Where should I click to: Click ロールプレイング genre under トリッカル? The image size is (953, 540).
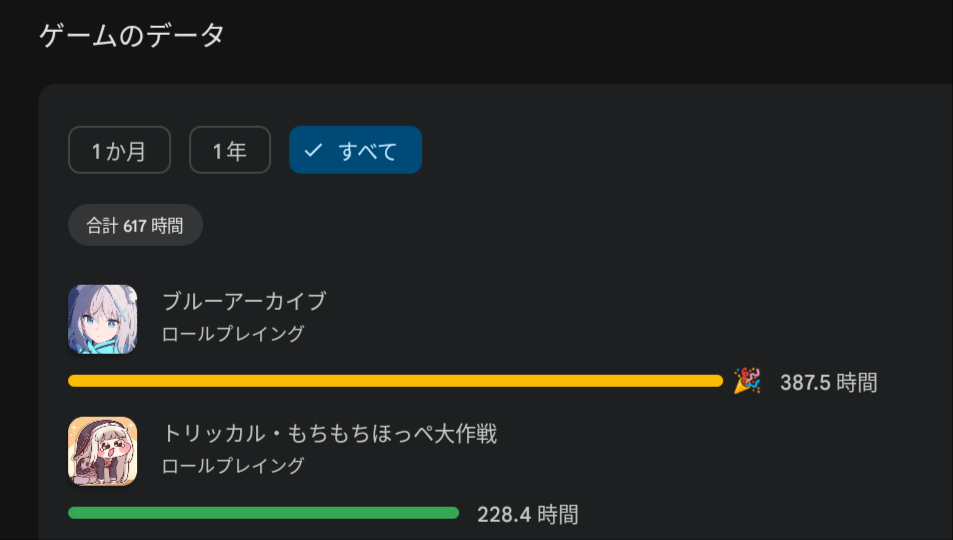(233, 466)
